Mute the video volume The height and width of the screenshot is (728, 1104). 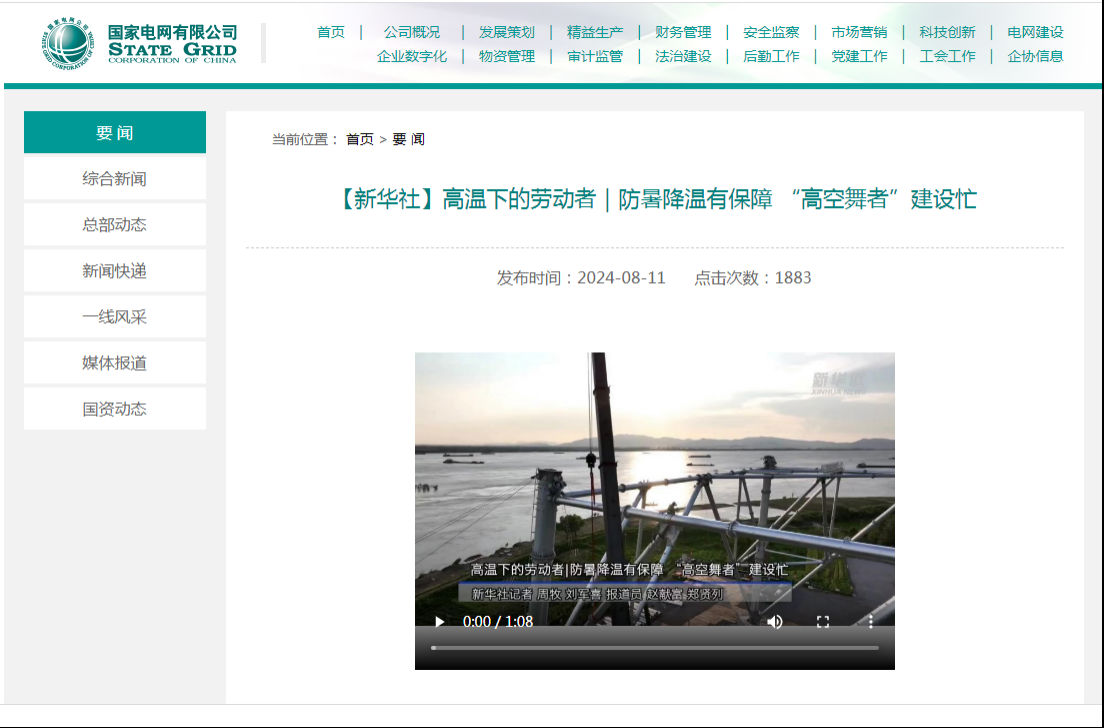click(x=774, y=622)
